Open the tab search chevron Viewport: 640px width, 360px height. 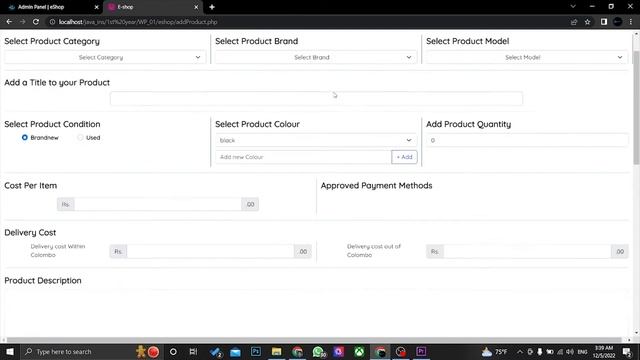[x=573, y=7]
